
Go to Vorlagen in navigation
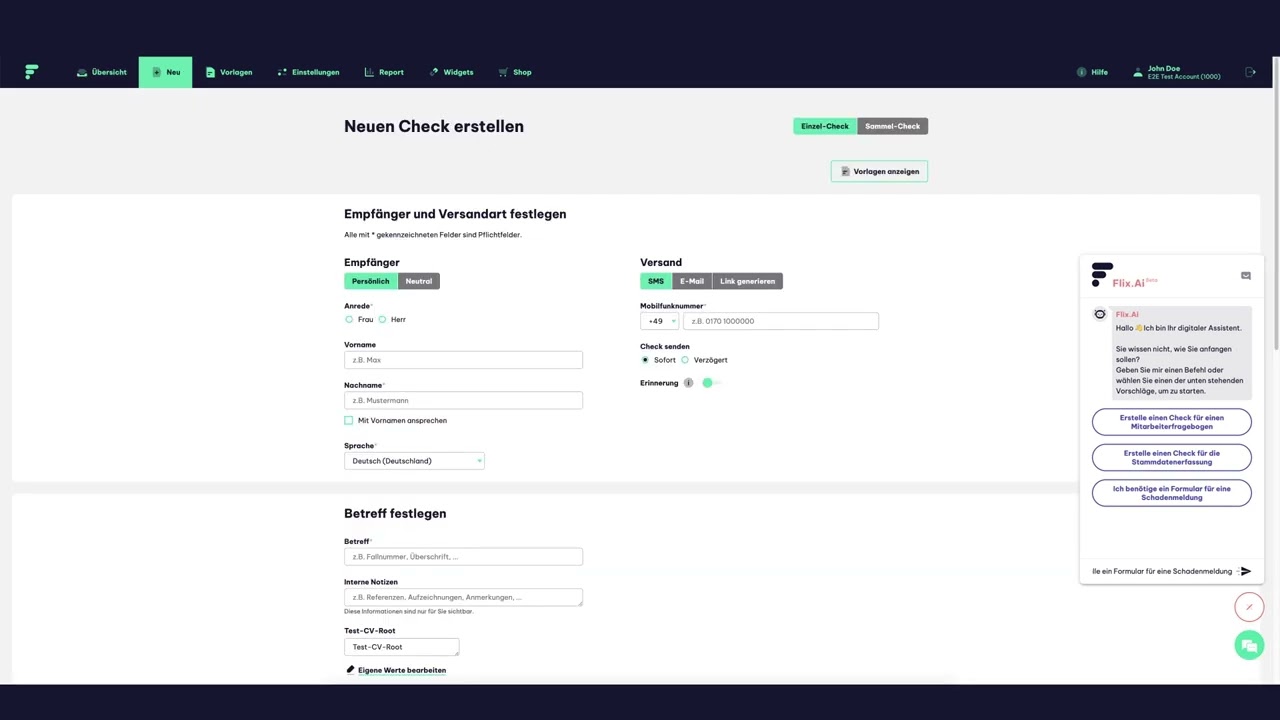point(229,72)
